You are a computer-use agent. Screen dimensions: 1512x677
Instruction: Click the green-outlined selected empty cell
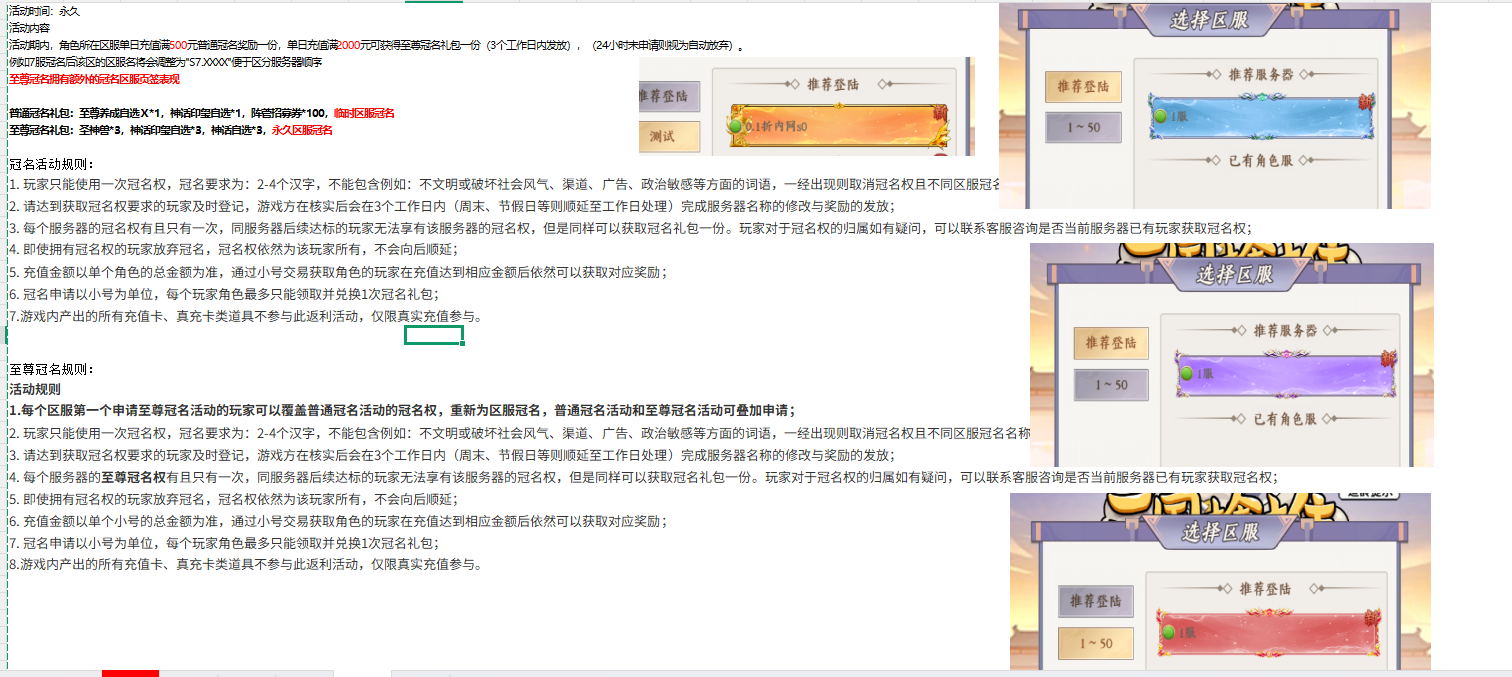433,335
